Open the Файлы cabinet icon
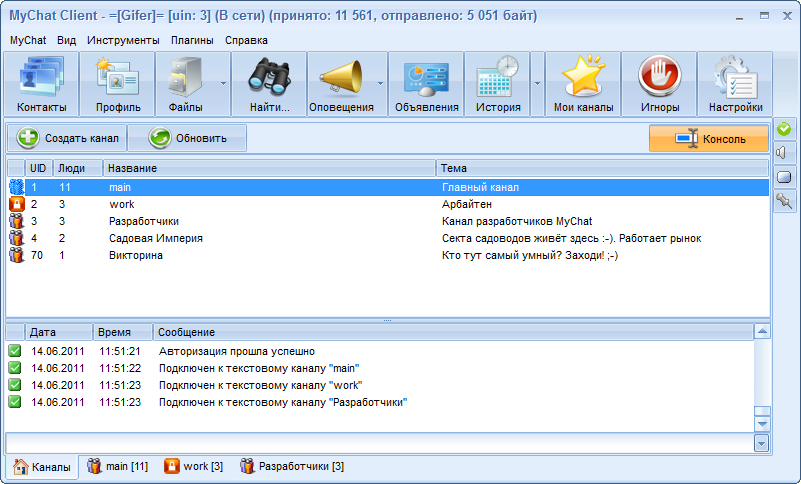The width and height of the screenshot is (801, 484). tap(186, 84)
